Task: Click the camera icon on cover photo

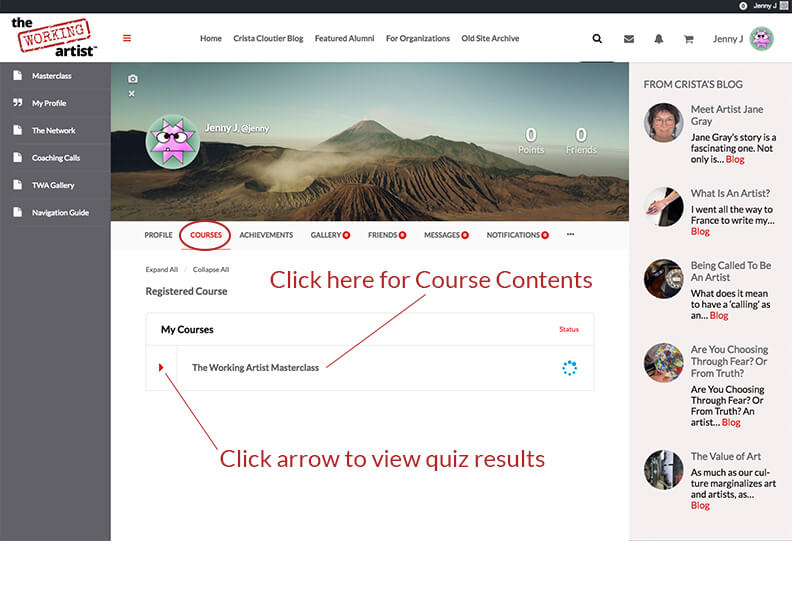Action: coord(132,79)
